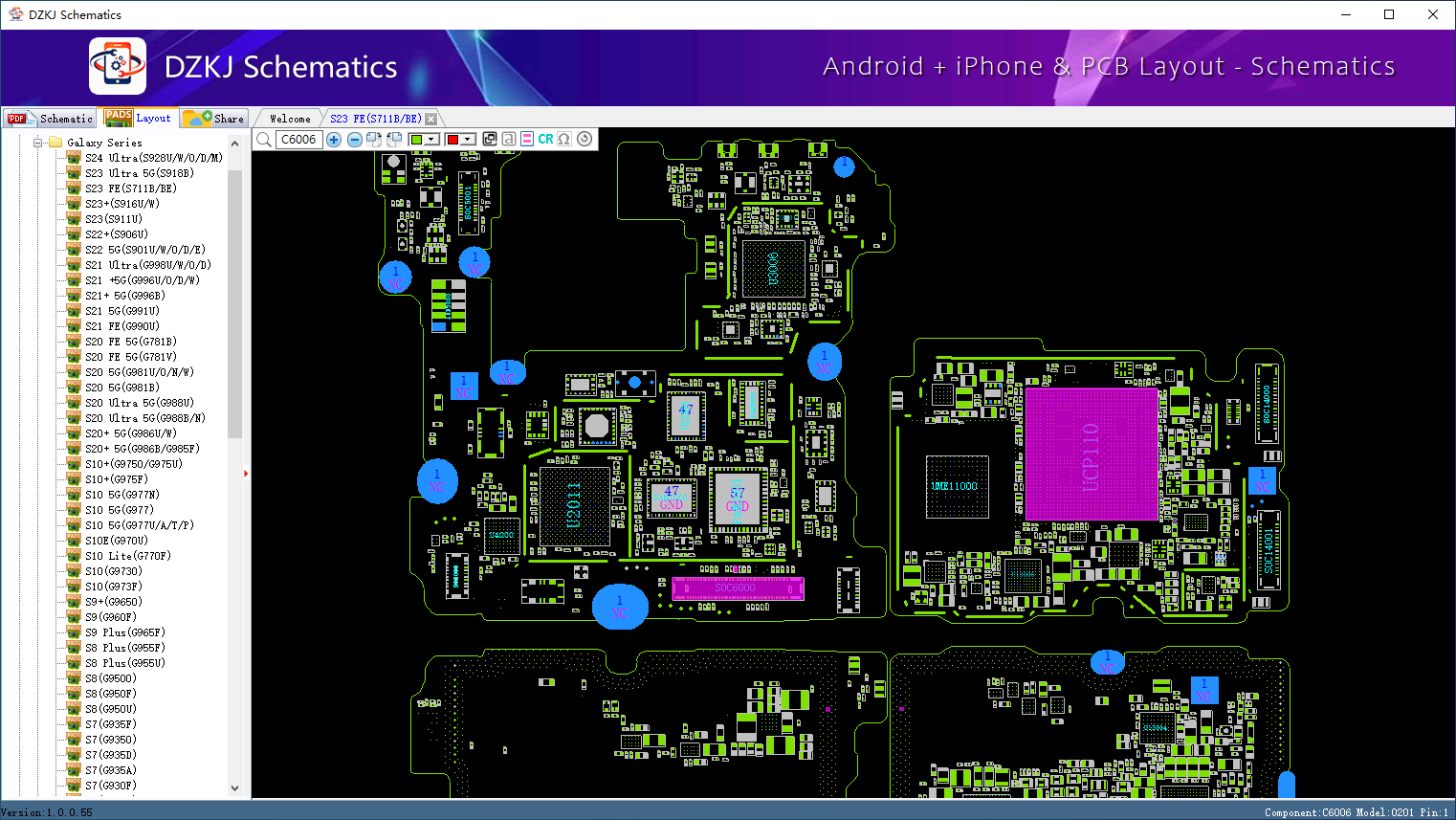Click the search magnifier icon in layout toolbar
The width and height of the screenshot is (1456, 820).
(264, 140)
